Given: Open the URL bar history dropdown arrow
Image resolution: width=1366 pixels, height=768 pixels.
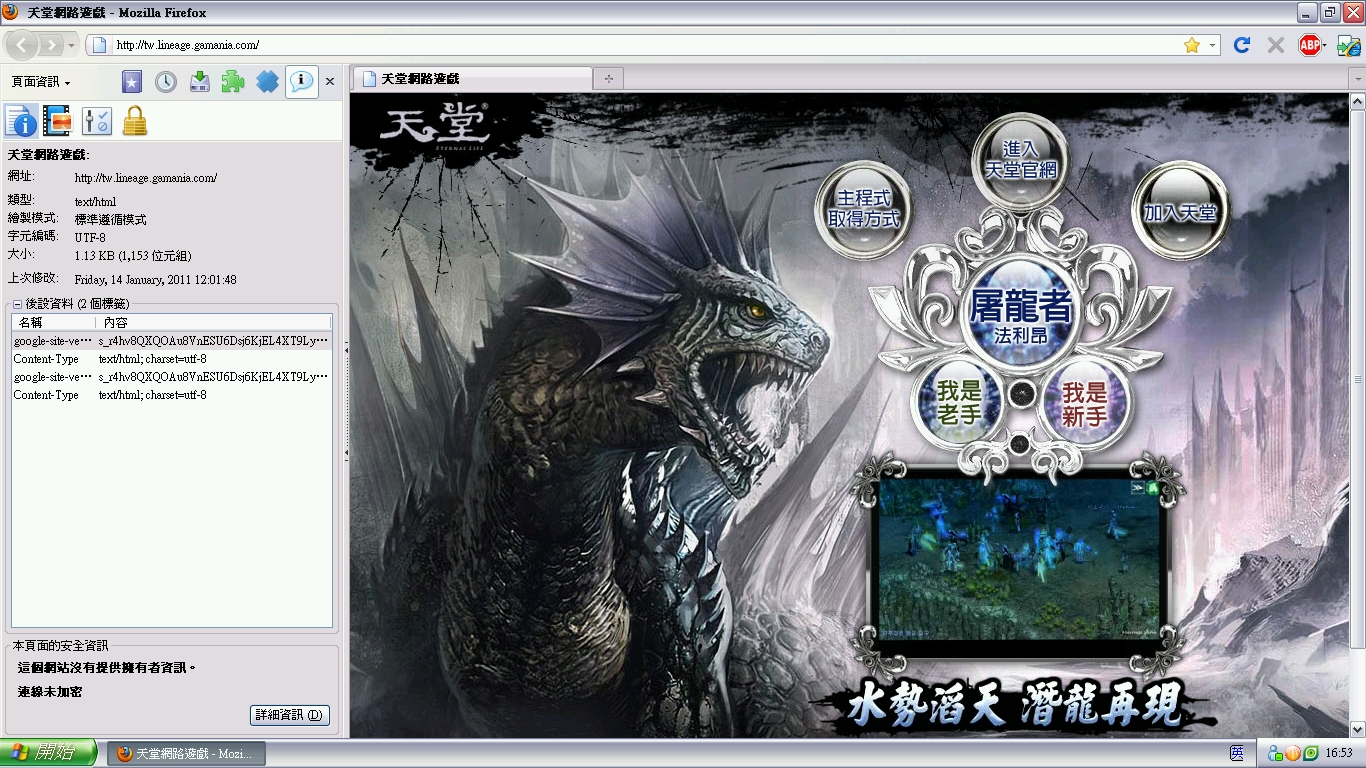Looking at the screenshot, I should pyautogui.click(x=1213, y=45).
